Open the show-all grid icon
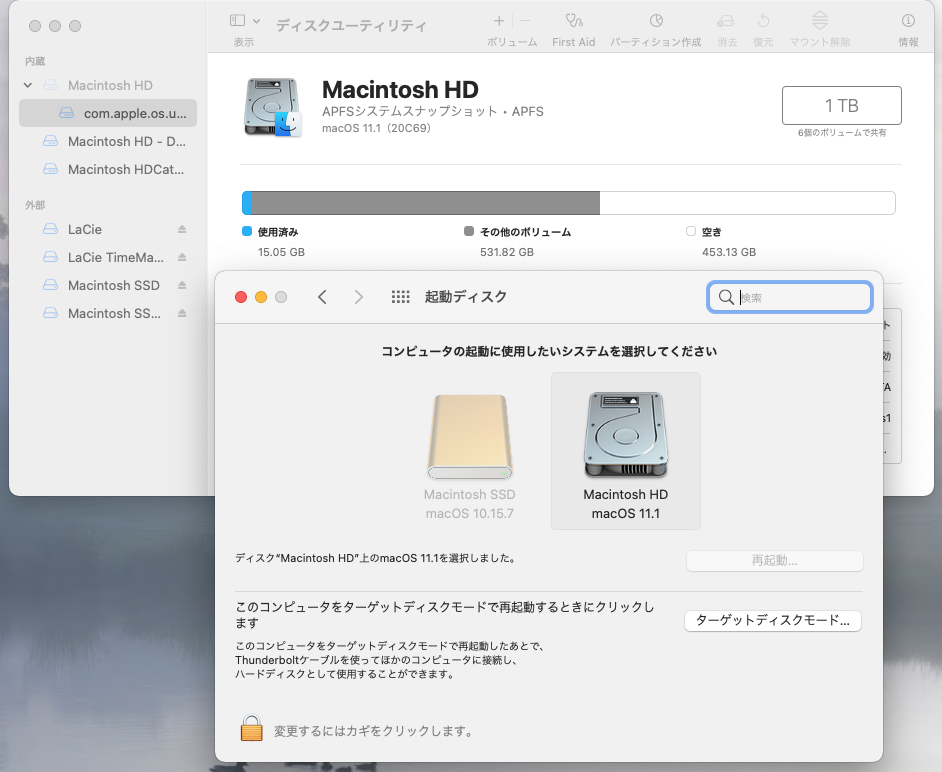942x772 pixels. pyautogui.click(x=401, y=297)
